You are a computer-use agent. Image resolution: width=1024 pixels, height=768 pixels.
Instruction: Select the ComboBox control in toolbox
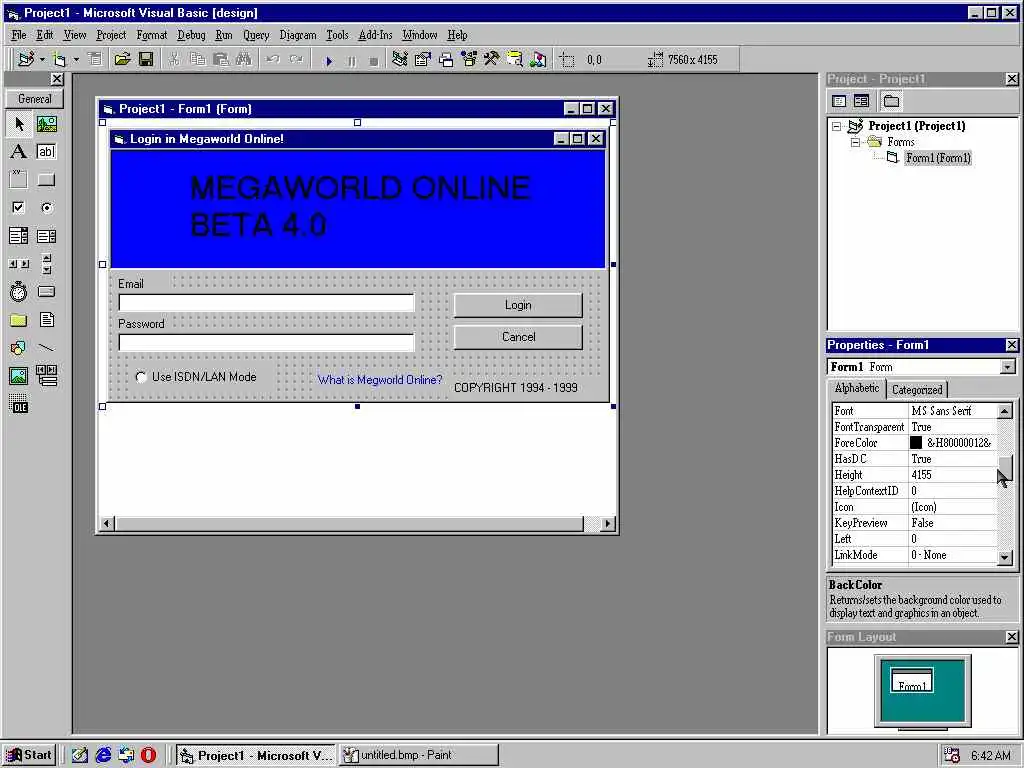(18, 236)
